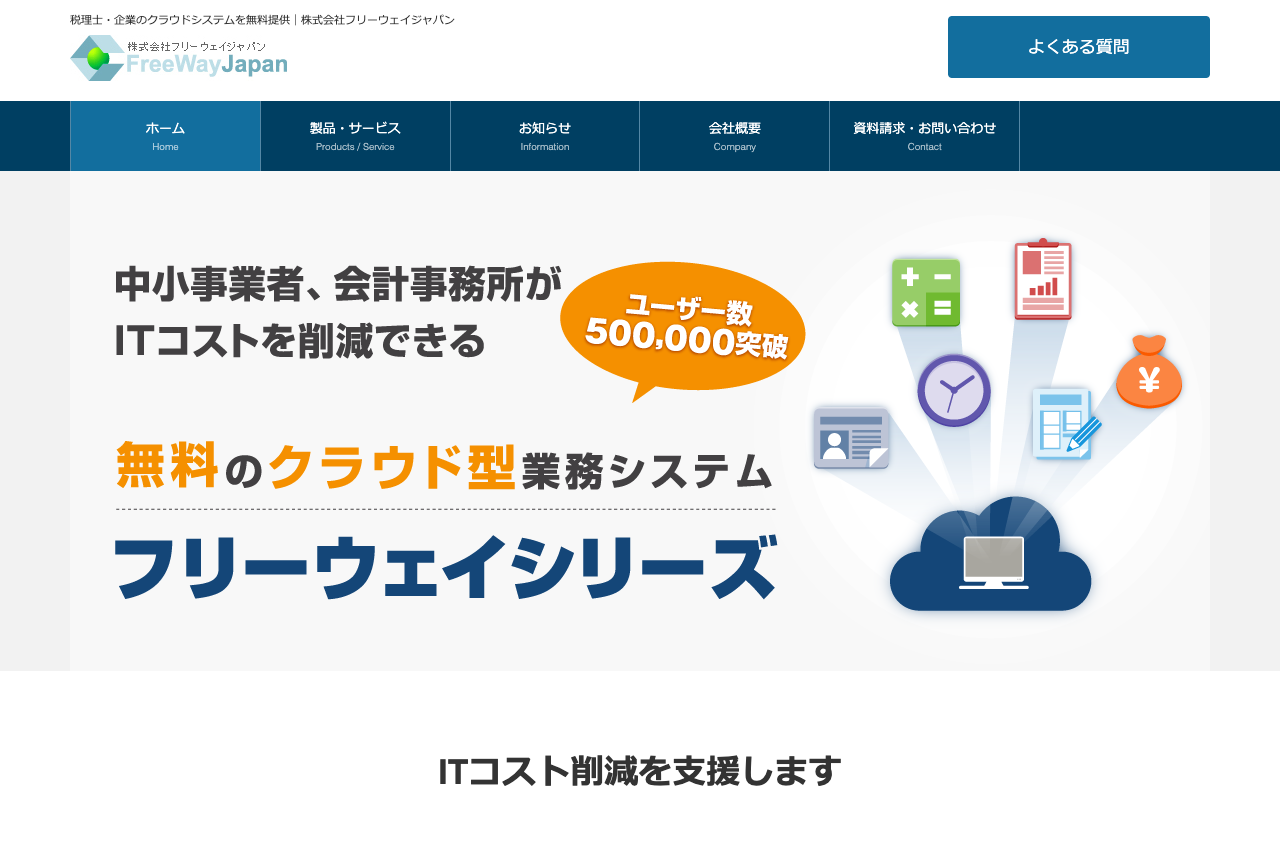Open the ホーム (Home) navigation tab
This screenshot has height=841, width=1280.
(x=164, y=135)
